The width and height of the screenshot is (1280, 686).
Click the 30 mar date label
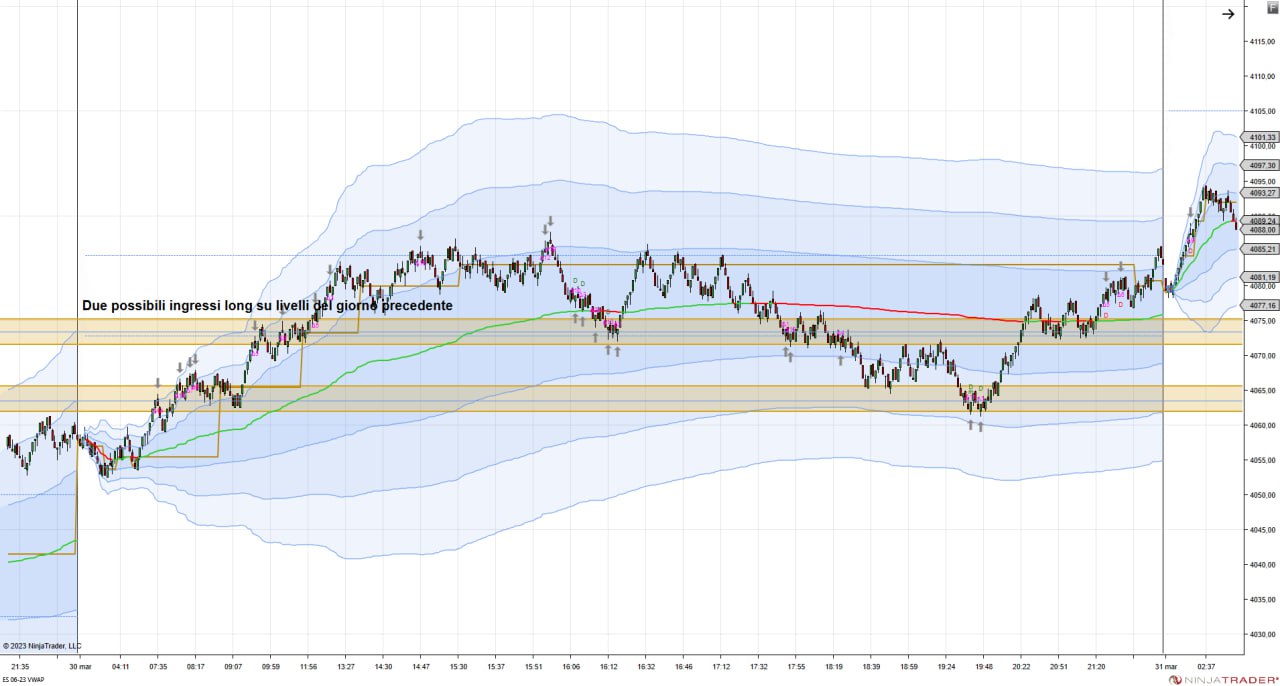pyautogui.click(x=80, y=666)
